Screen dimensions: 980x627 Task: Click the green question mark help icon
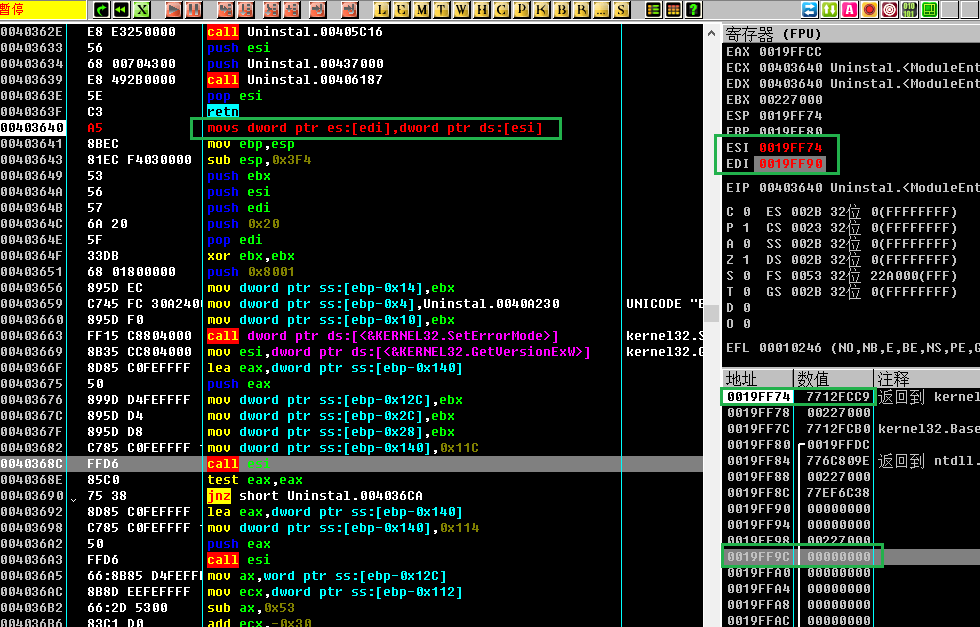click(x=693, y=10)
